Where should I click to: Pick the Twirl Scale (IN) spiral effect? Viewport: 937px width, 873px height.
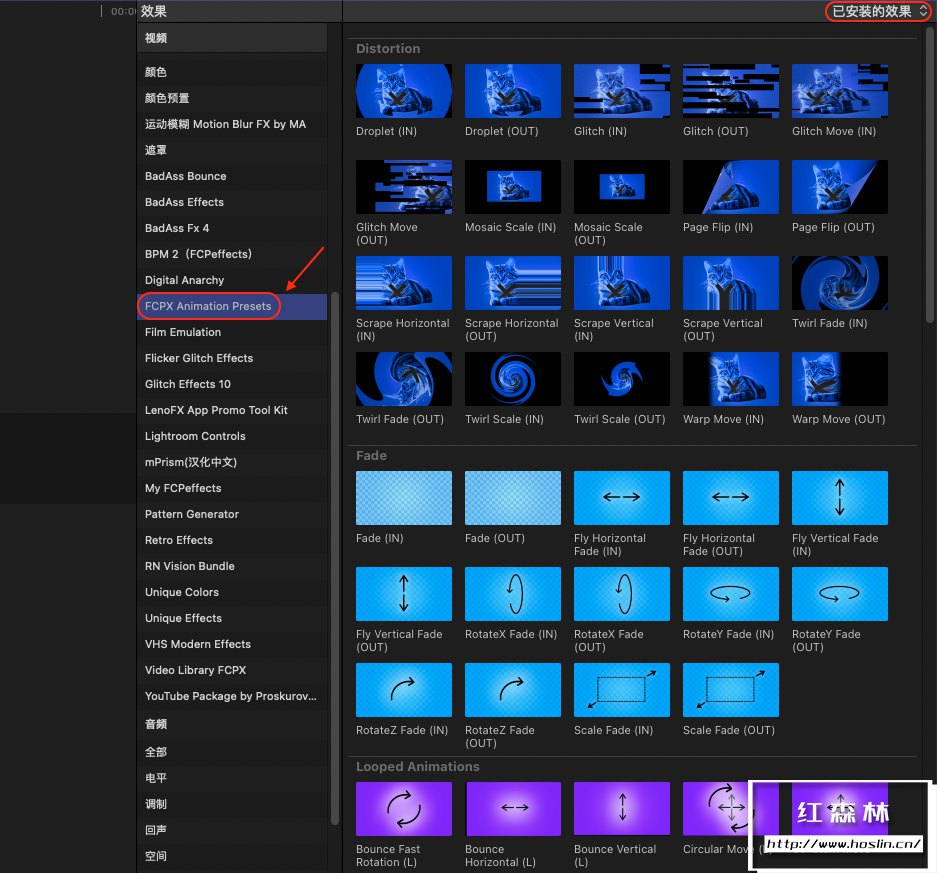(x=513, y=379)
